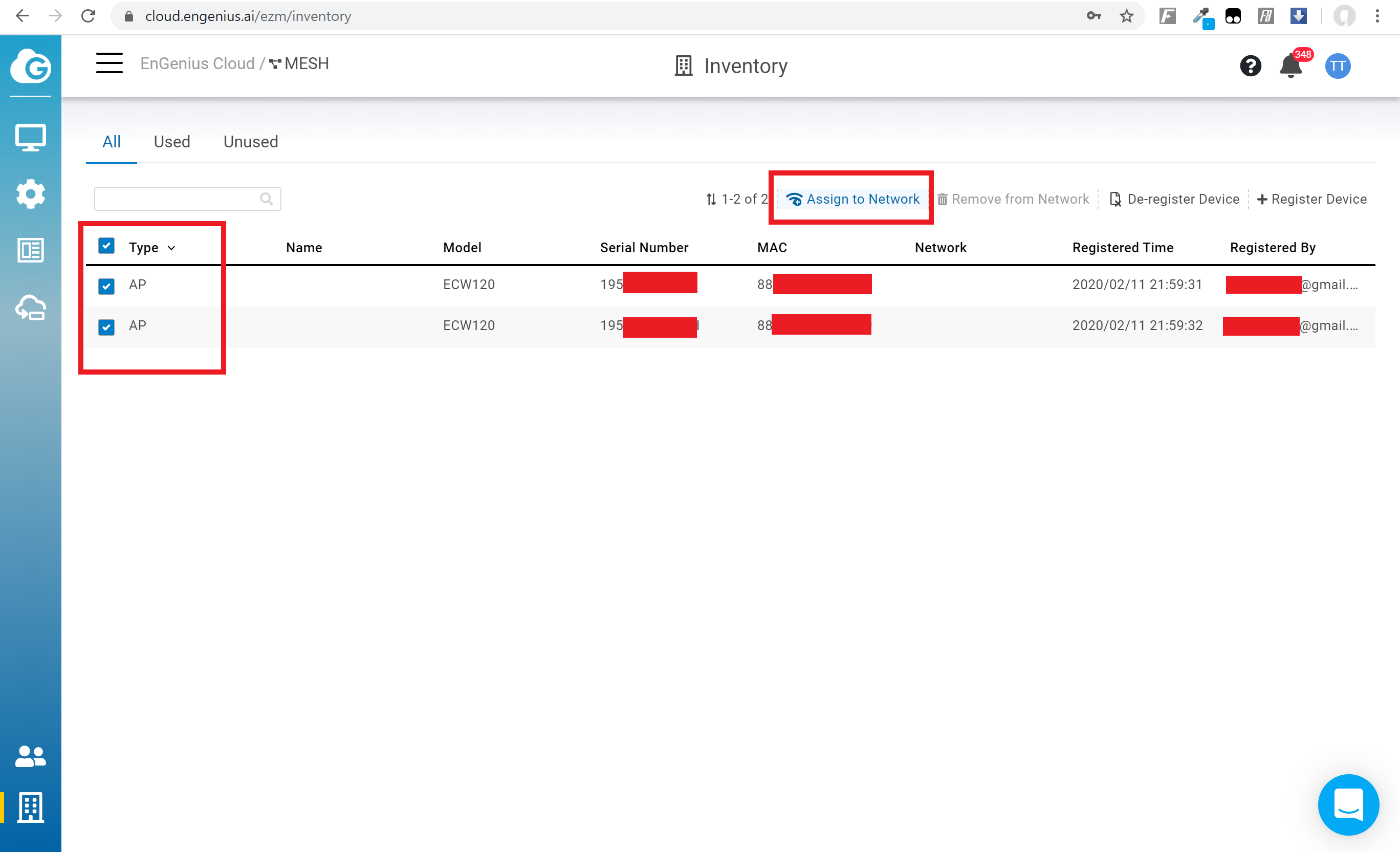Image resolution: width=1400 pixels, height=852 pixels.
Task: Sort by the MAC column header
Action: [772, 248]
